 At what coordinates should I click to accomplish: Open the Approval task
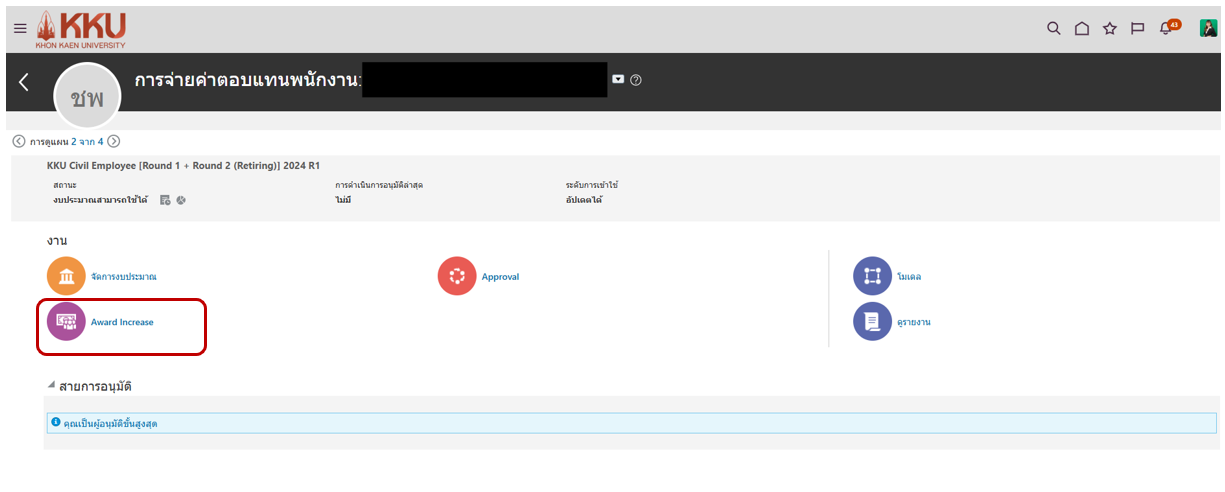click(x=500, y=276)
